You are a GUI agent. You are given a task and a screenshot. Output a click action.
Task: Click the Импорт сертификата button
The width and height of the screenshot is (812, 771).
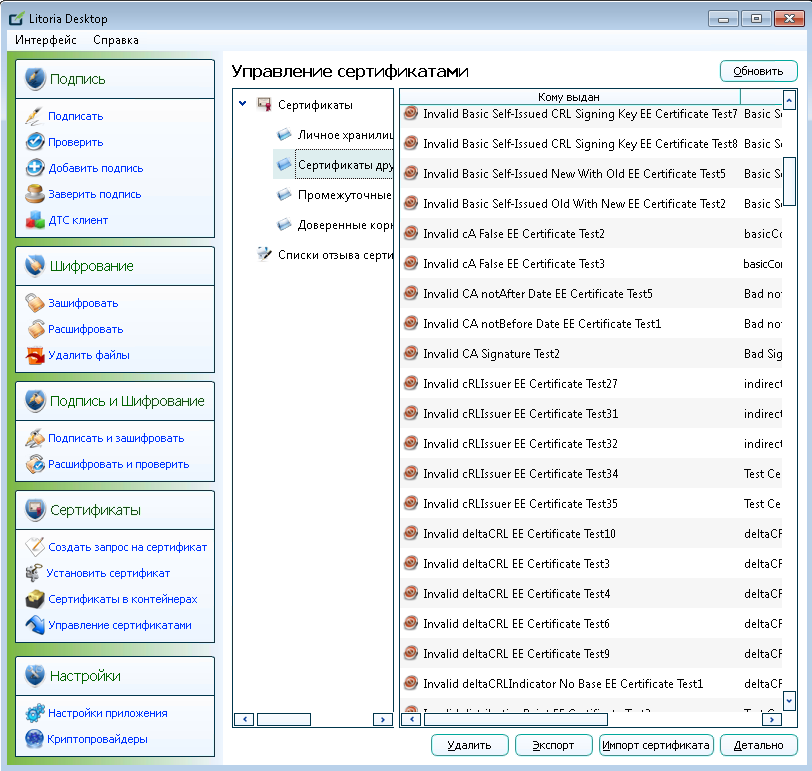click(x=656, y=745)
